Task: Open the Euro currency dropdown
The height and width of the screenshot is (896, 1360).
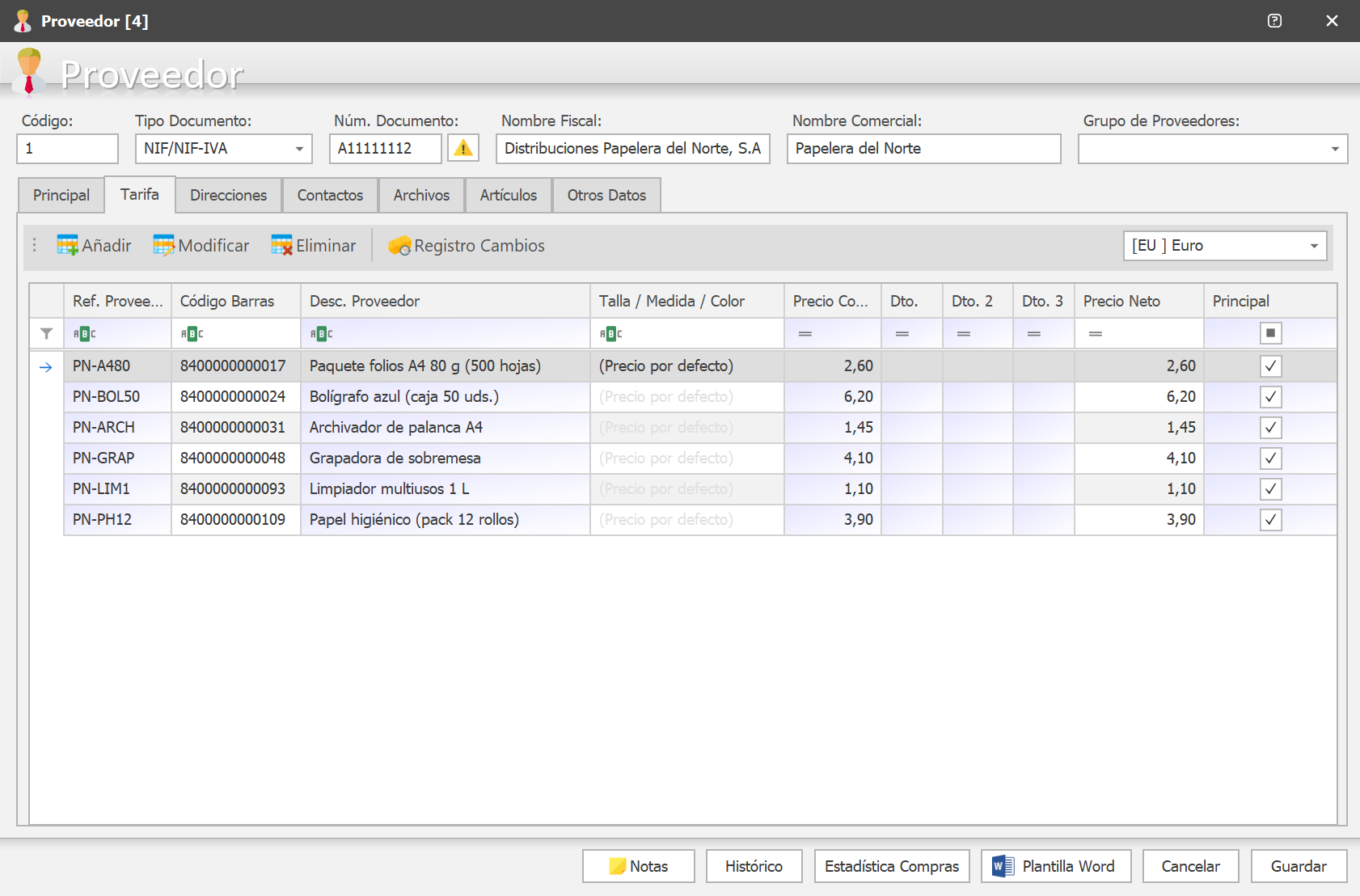Action: (x=1313, y=246)
